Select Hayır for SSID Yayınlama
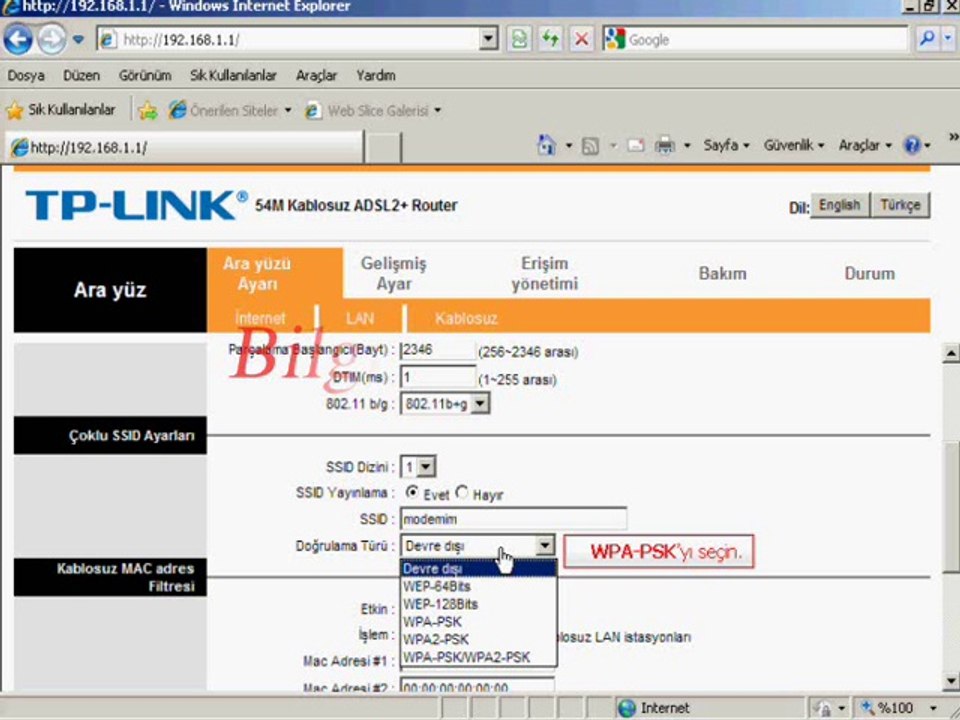Screen dimensions: 960x720 [462, 492]
